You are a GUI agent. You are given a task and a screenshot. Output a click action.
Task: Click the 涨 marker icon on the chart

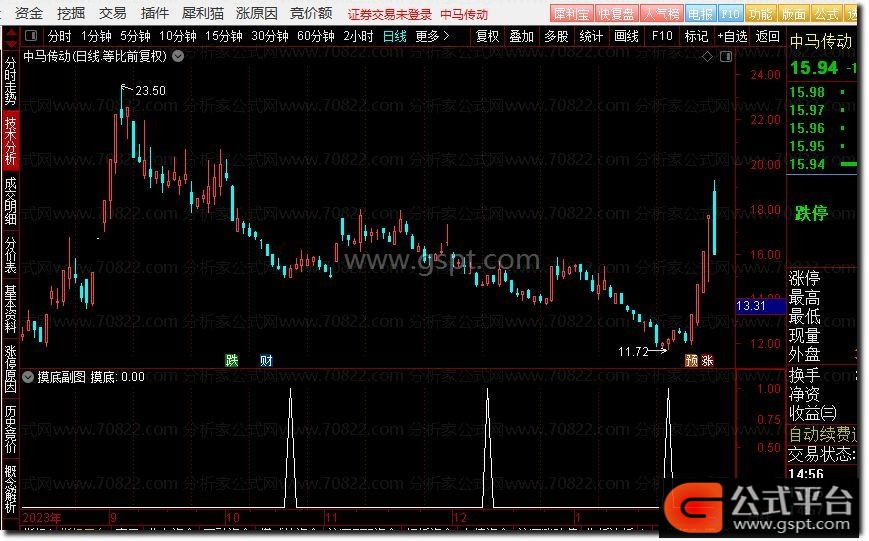point(707,360)
